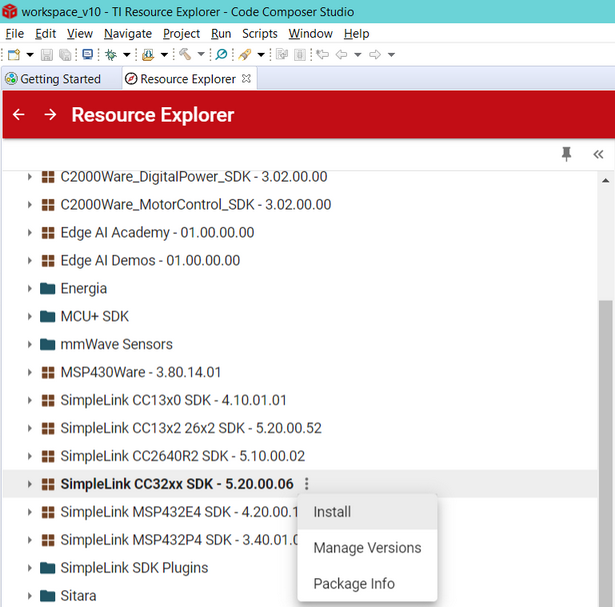Click the vertical scrollbar thumb
This screenshot has width=615, height=607.
click(606, 454)
